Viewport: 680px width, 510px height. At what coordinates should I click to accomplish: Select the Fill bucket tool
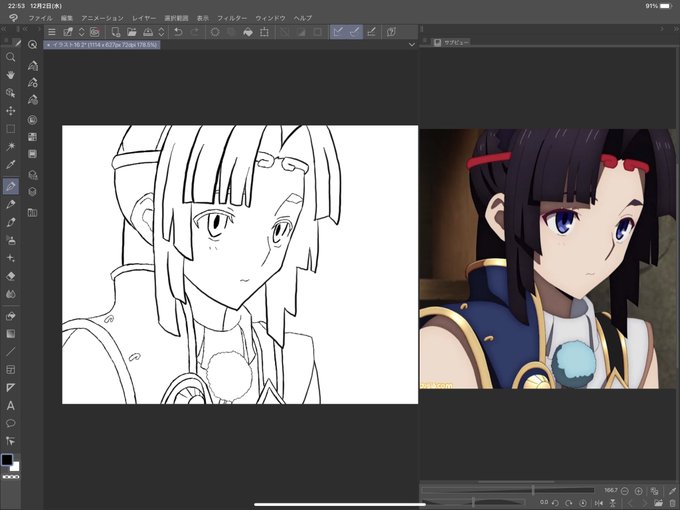tap(11, 316)
